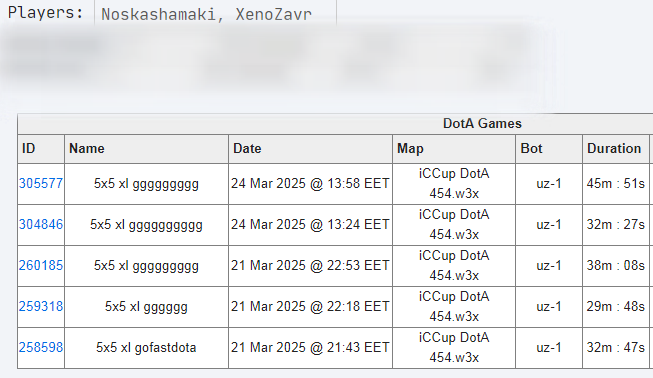Screen dimensions: 653x378
Task: Open game ID 305577 link
Action: [x=41, y=184]
